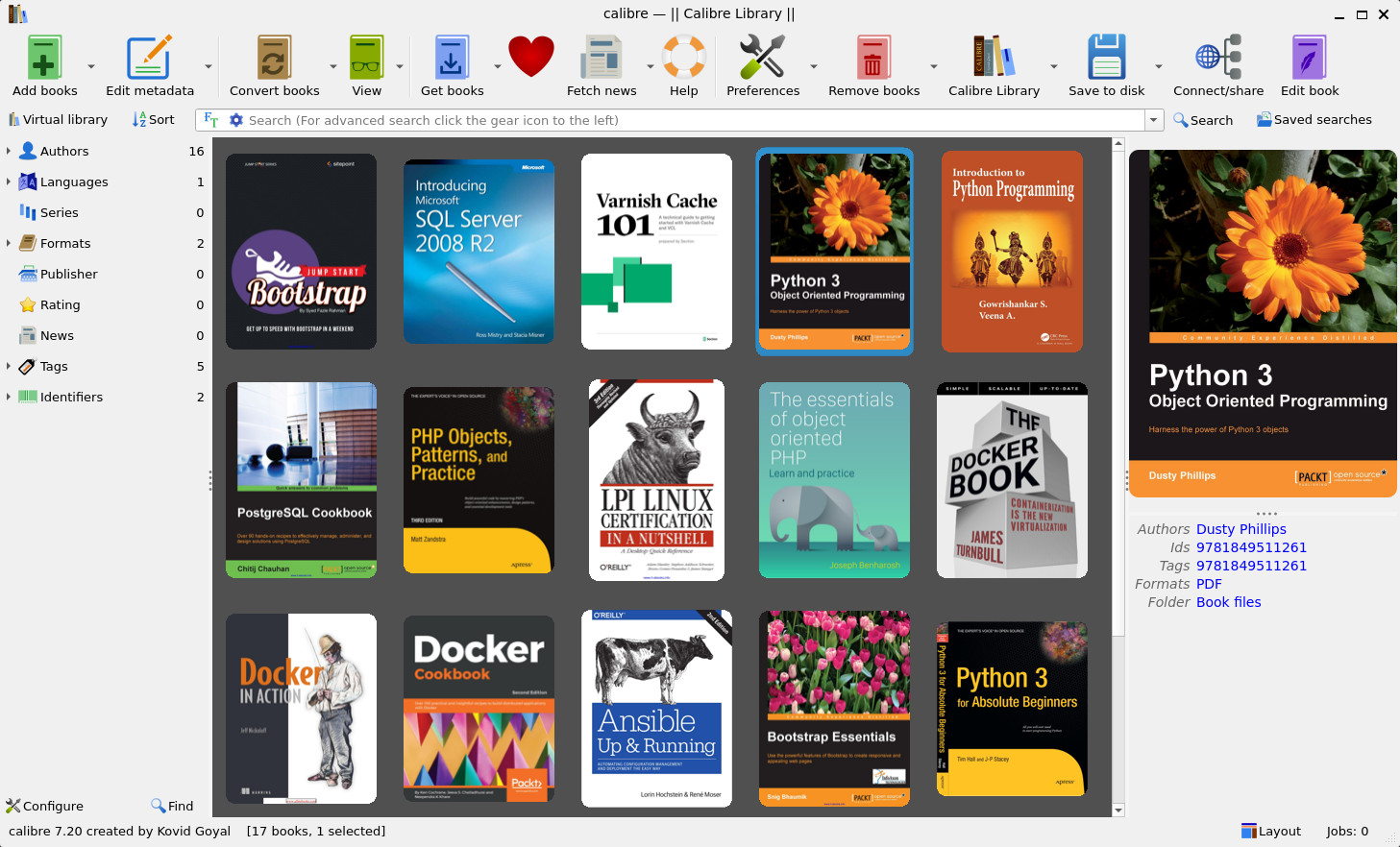The image size is (1400, 847).
Task: Open Get books dropdown arrow
Action: [x=497, y=66]
